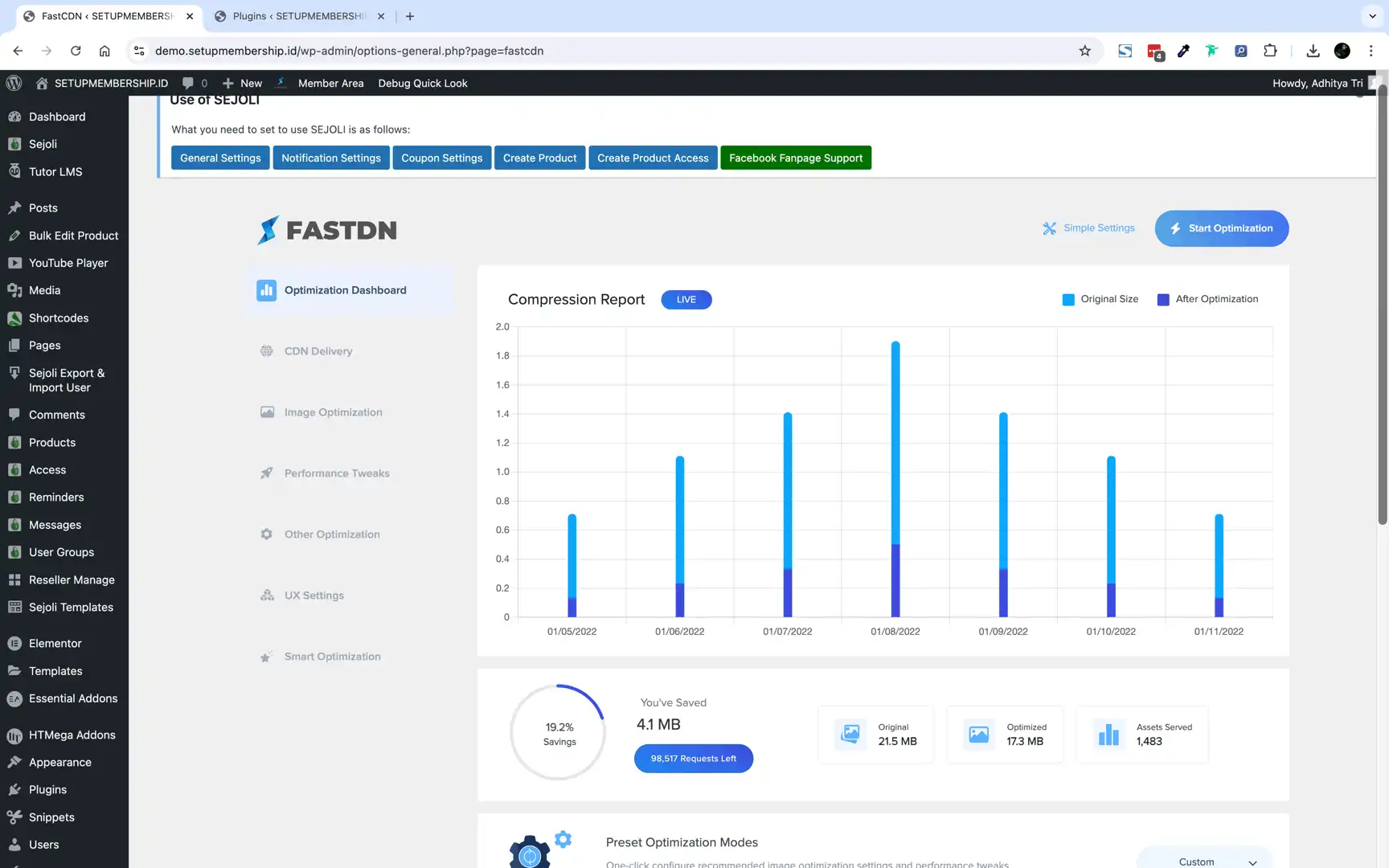Click the Original image size icon

pyautogui.click(x=850, y=734)
